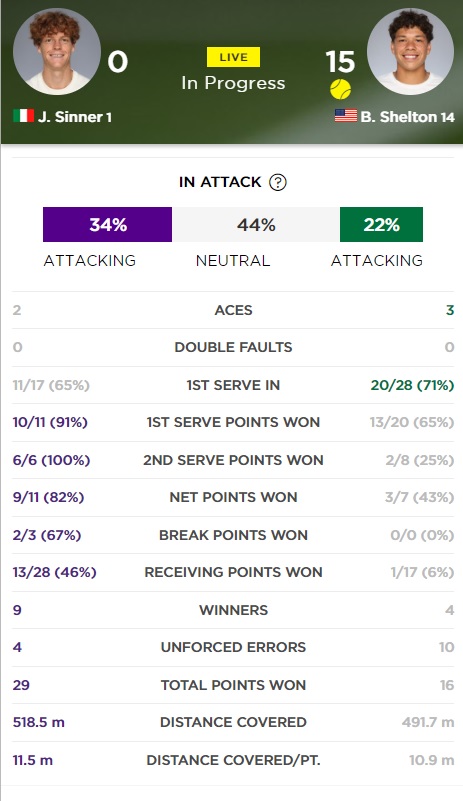Click the 1ST SERVE IN label
Screen dimensions: 463x801
point(234,385)
